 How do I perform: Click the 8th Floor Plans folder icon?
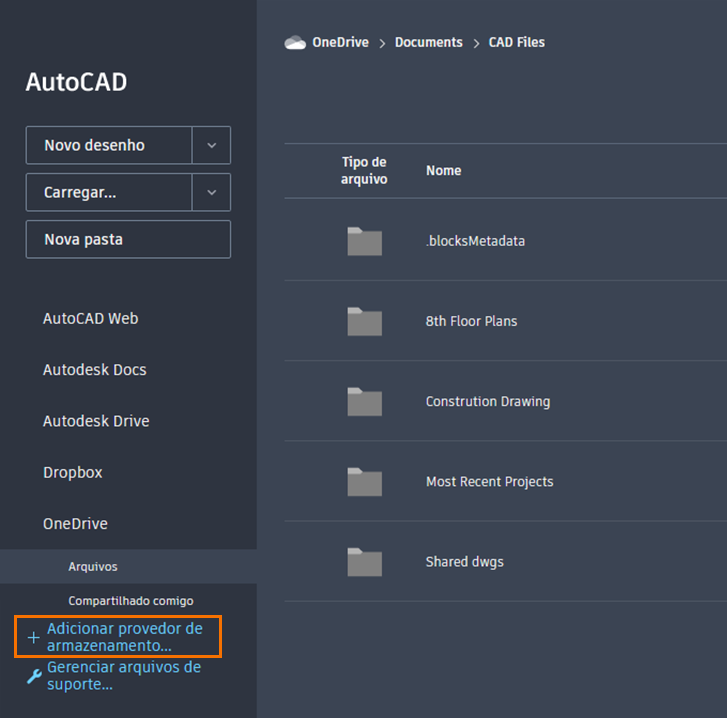coord(364,321)
